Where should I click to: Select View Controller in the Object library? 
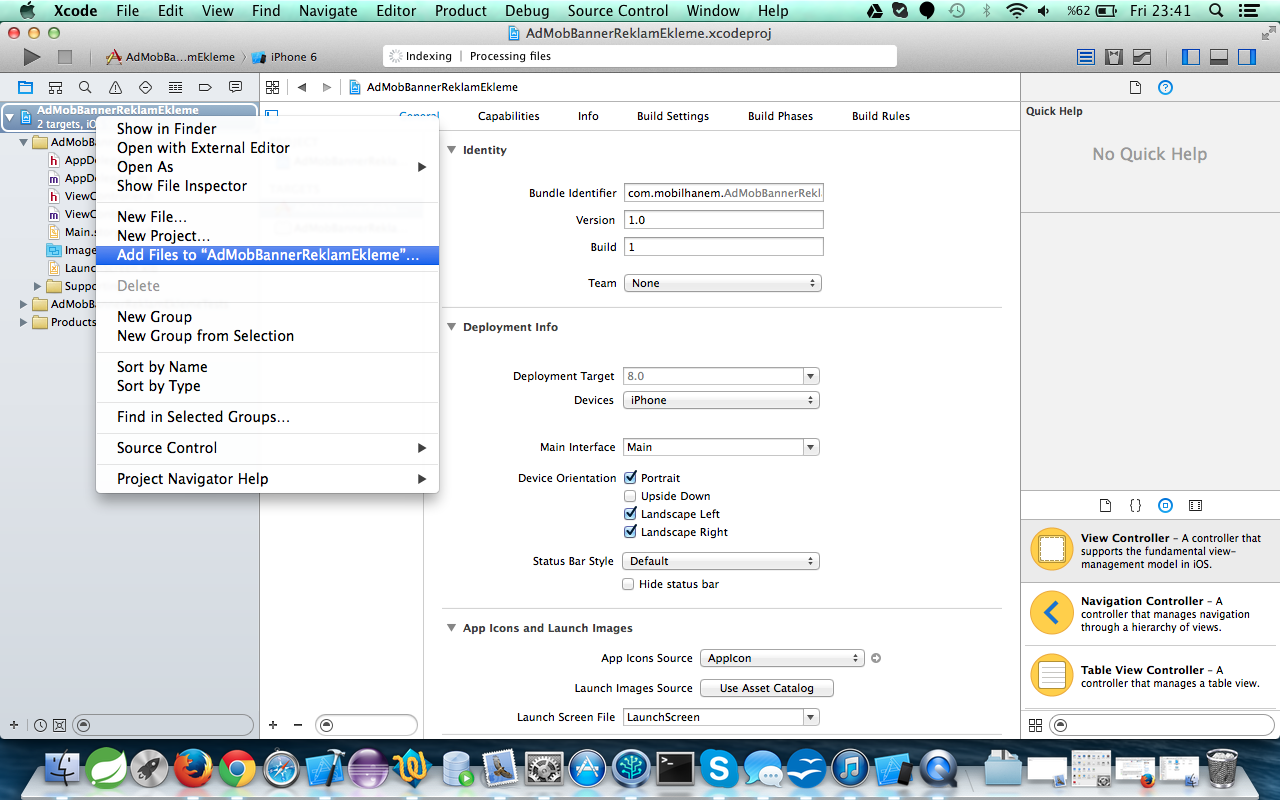1150,551
